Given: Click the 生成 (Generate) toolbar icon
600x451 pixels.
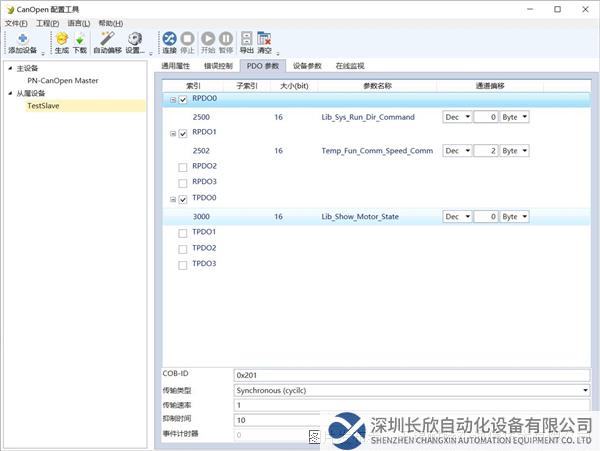Looking at the screenshot, I should (x=62, y=41).
